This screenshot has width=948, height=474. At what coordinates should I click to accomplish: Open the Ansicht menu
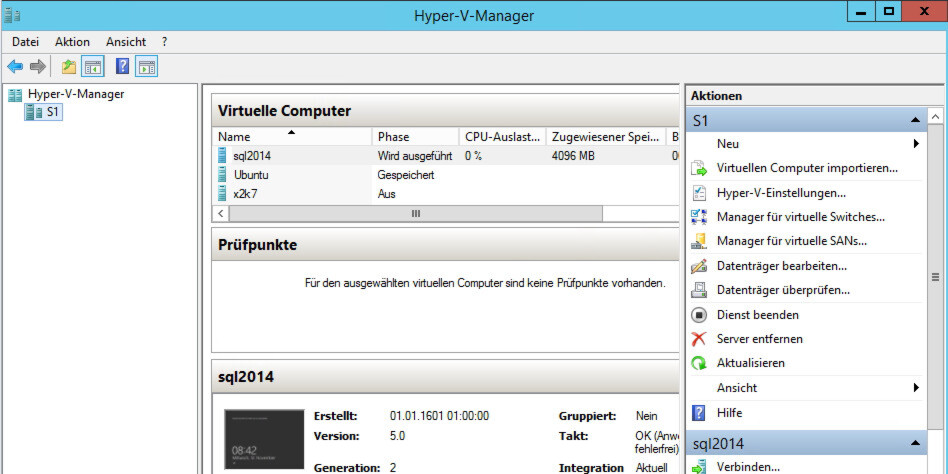pos(126,42)
